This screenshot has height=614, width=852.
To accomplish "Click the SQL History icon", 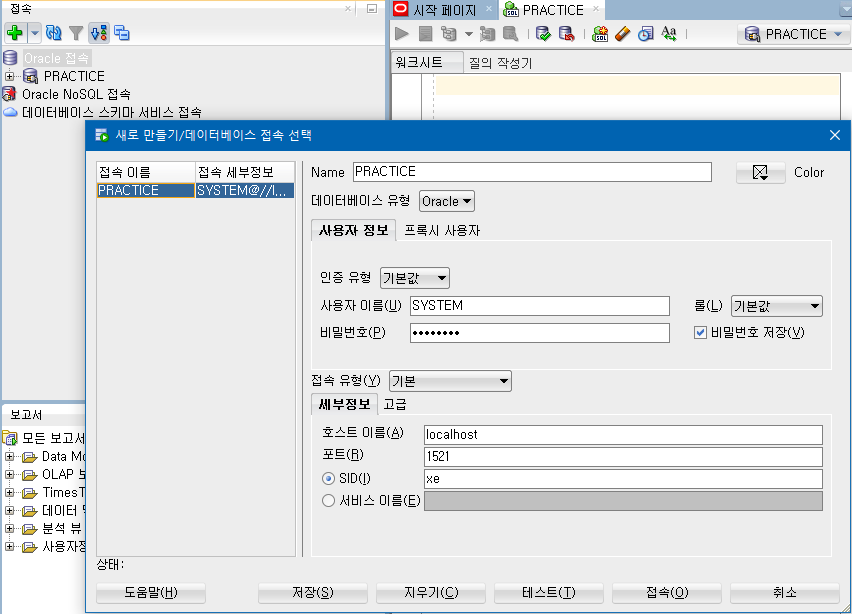I will click(646, 34).
